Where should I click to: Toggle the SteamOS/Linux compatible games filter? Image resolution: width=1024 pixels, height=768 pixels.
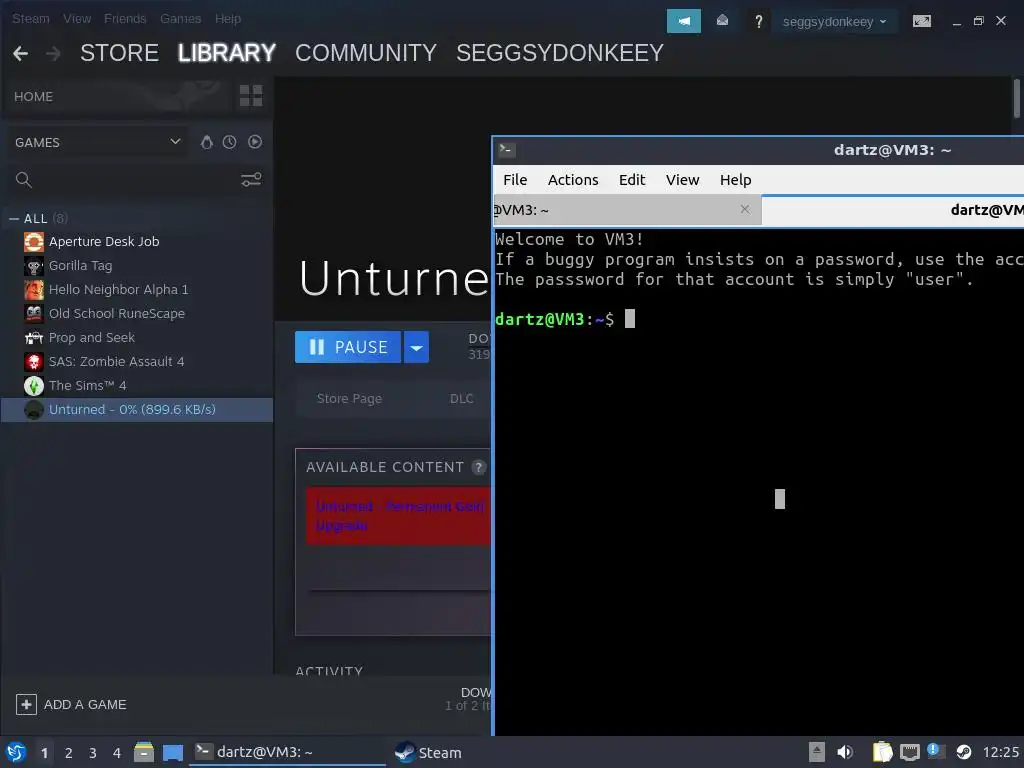[x=206, y=142]
